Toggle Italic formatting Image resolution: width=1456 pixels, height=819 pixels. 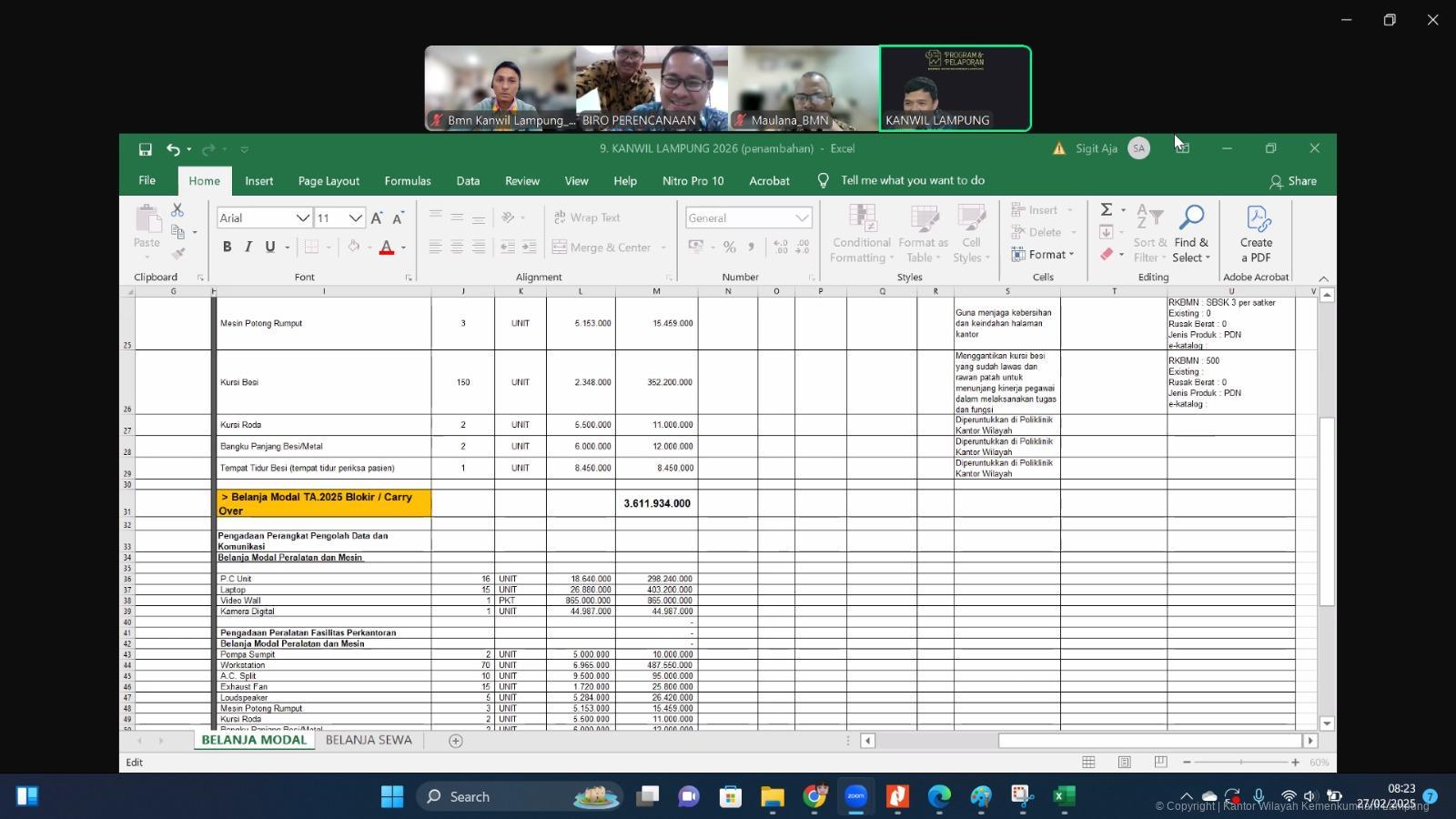[x=248, y=247]
